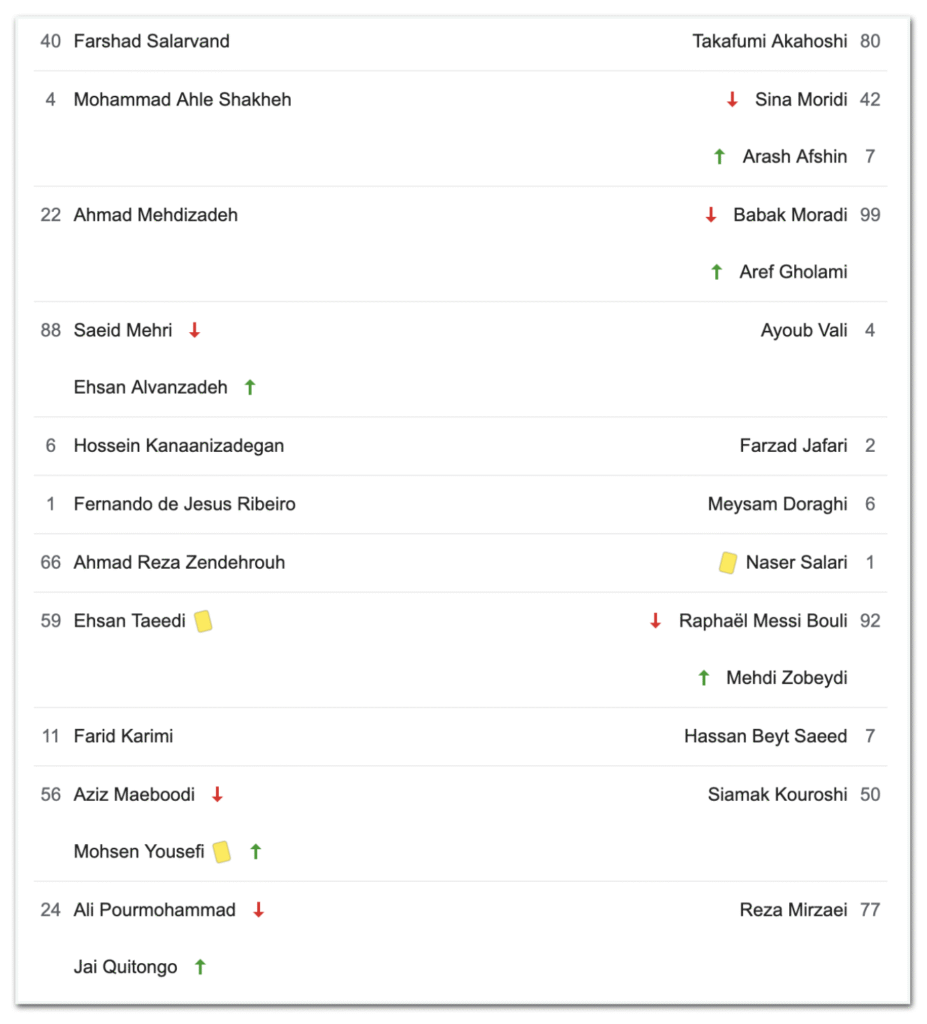
Task: Click yellow card next to Mohsen Yousefi
Action: (x=222, y=852)
